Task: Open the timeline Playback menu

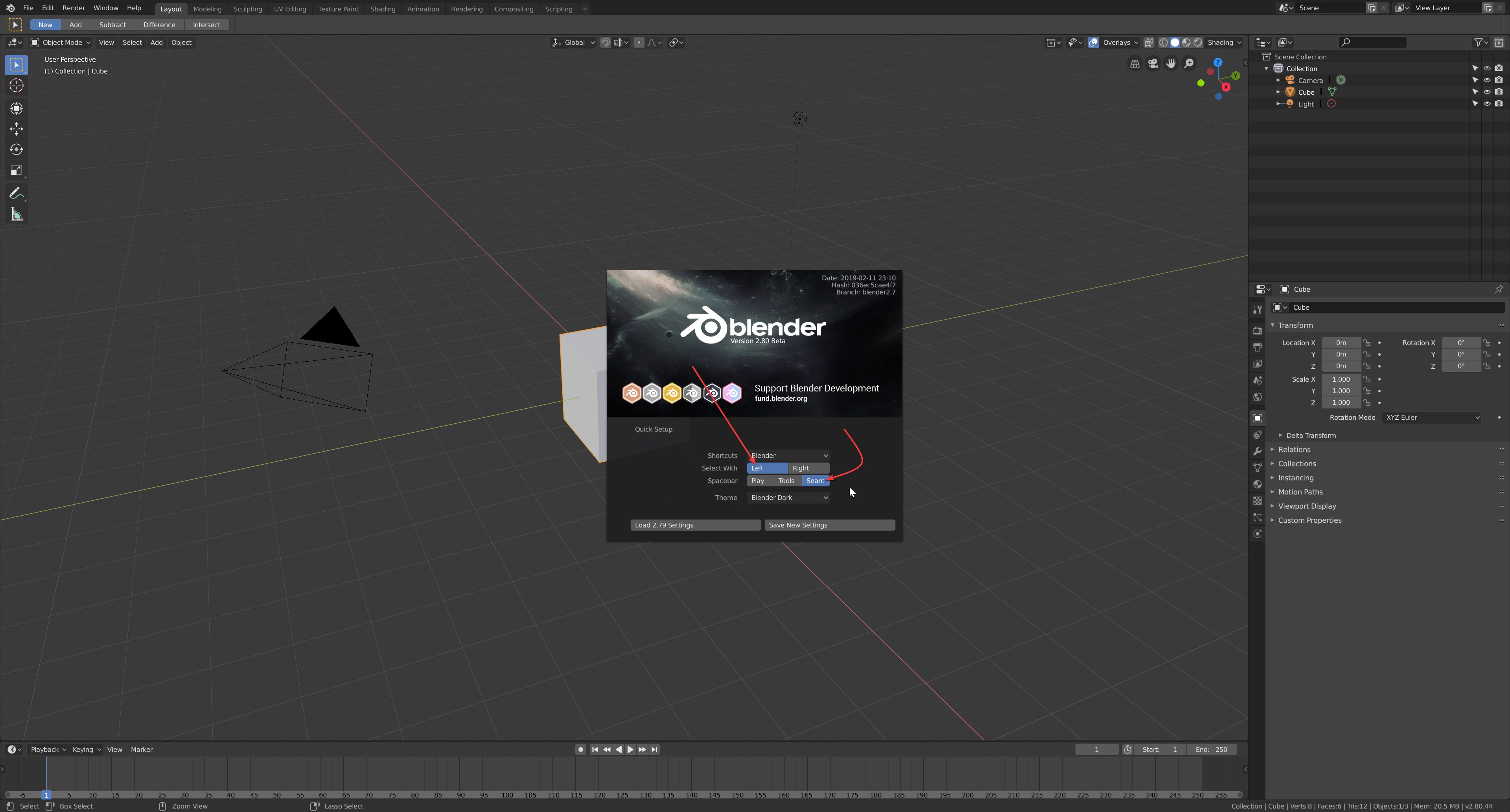Action: 48,750
